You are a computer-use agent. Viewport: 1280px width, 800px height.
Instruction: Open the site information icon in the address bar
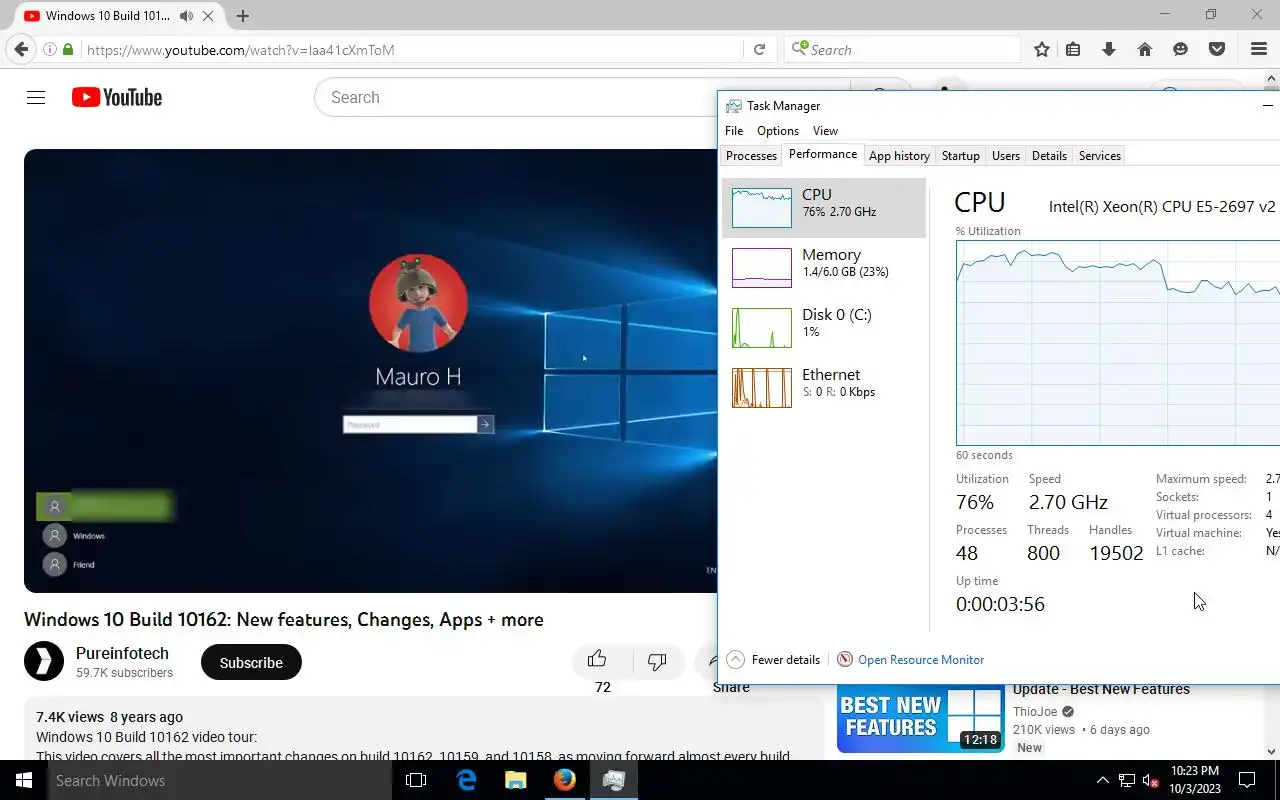pyautogui.click(x=50, y=49)
